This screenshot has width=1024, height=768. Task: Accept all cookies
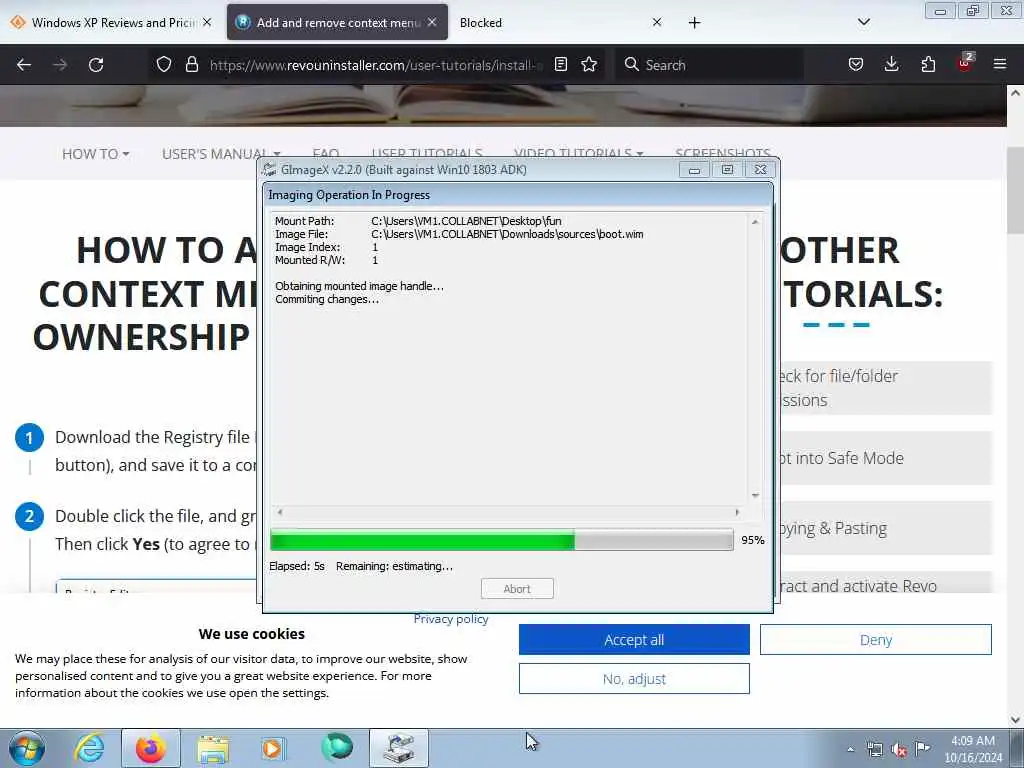coord(634,639)
